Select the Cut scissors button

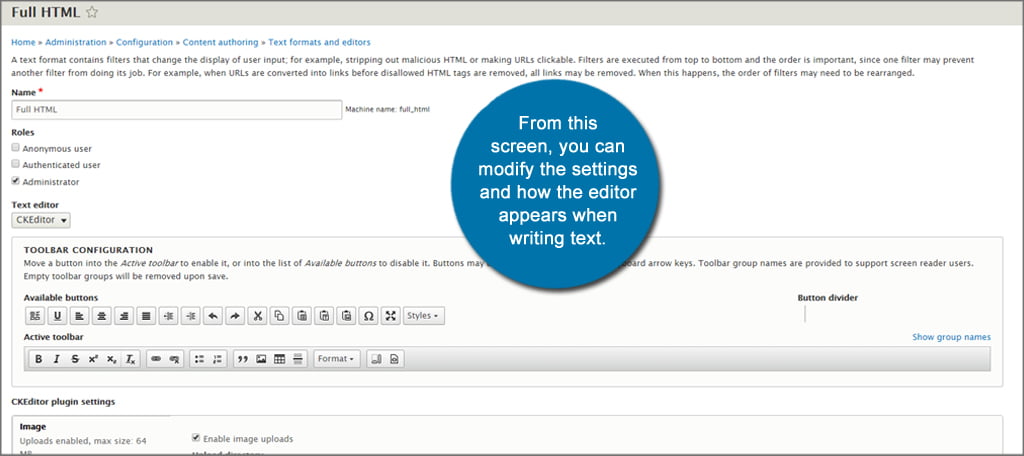(x=257, y=316)
